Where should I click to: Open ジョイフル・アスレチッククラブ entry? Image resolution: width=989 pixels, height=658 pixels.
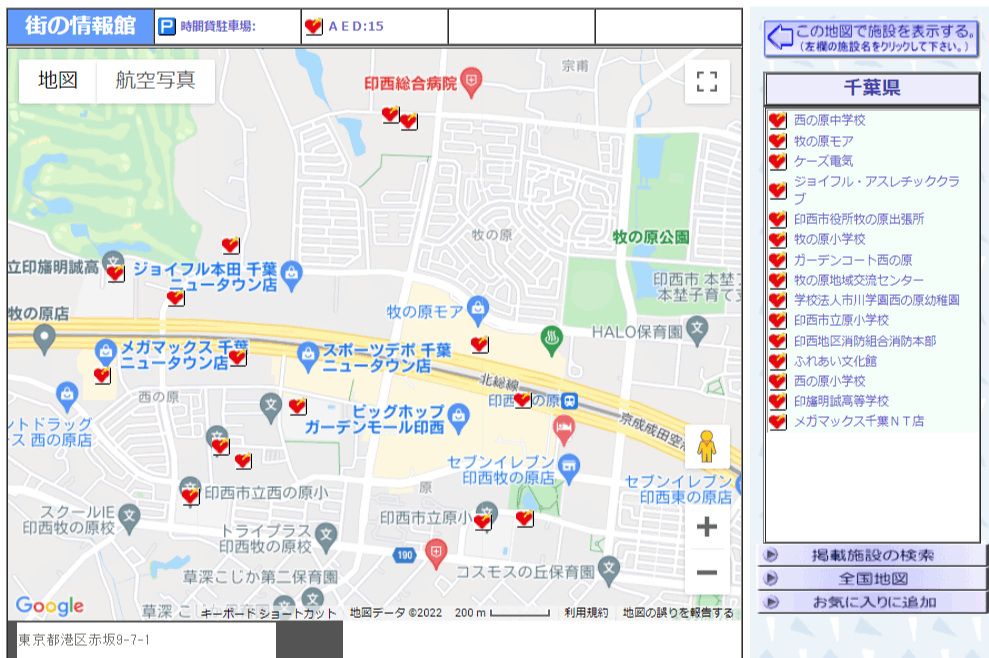[x=877, y=189]
